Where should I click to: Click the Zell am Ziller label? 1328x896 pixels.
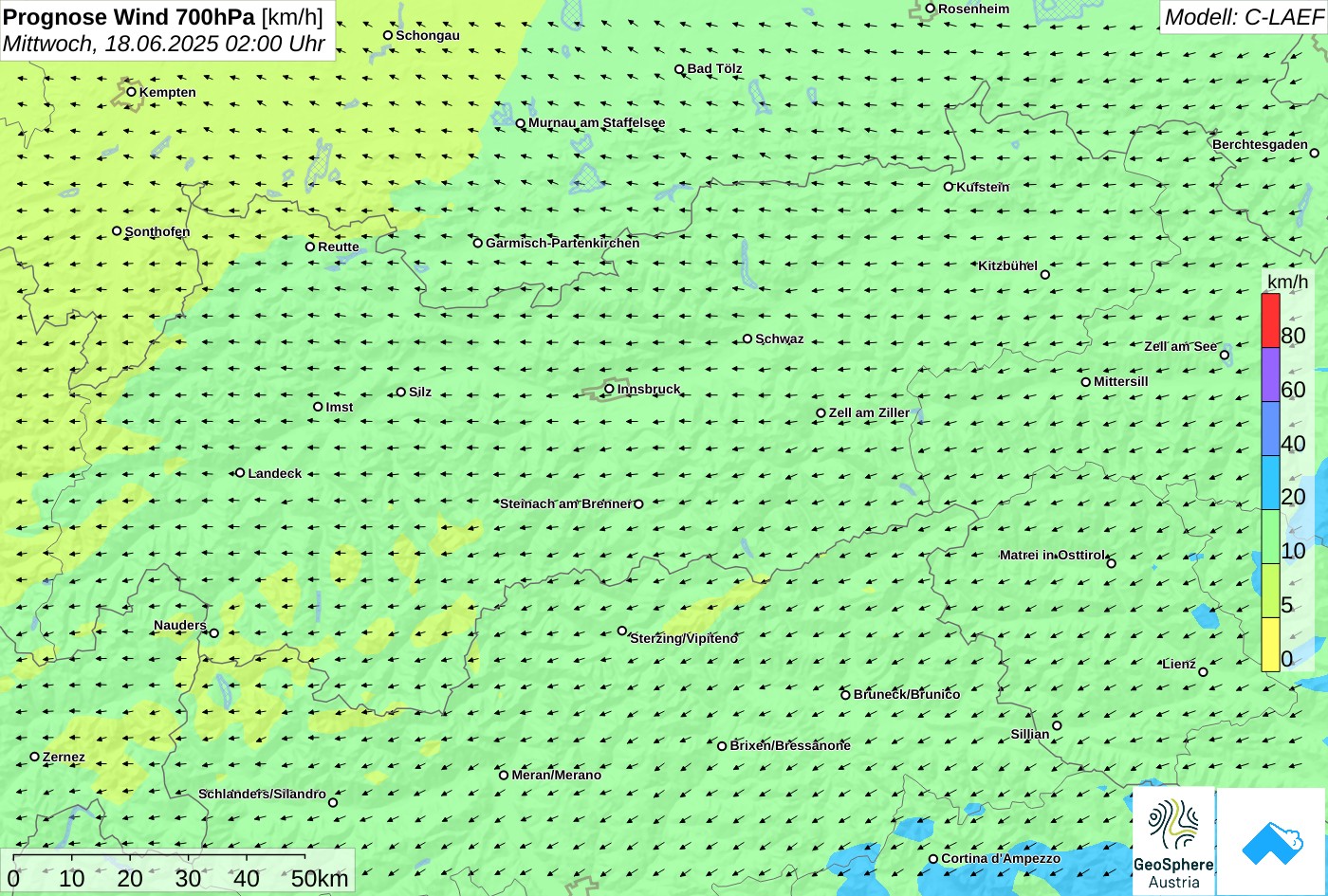tap(869, 412)
